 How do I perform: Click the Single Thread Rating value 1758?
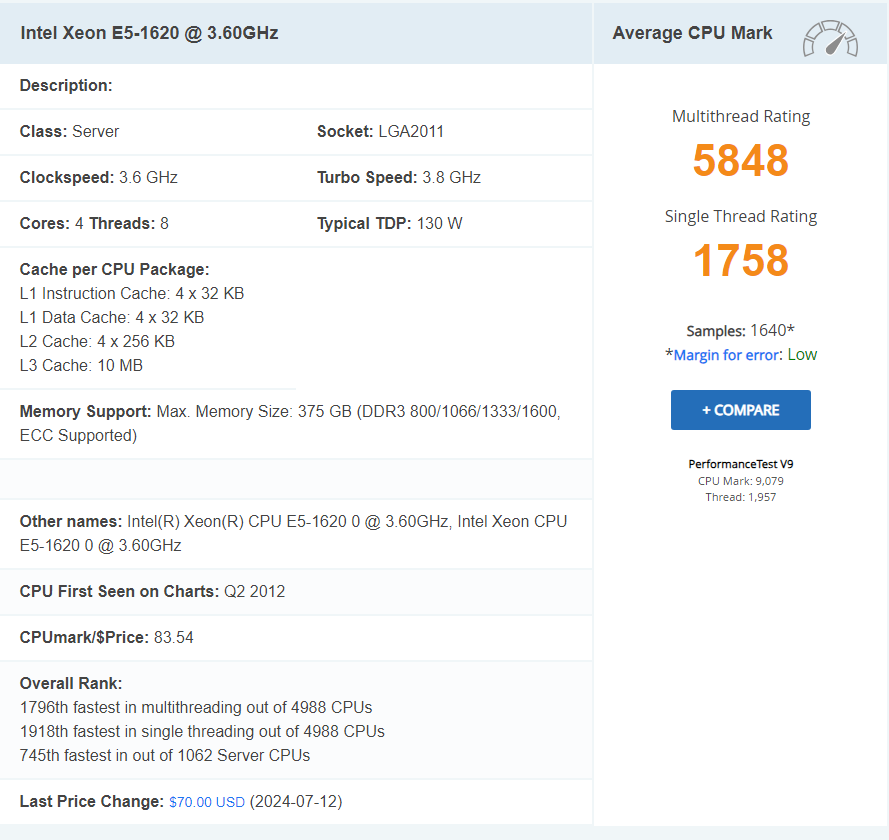pos(740,260)
